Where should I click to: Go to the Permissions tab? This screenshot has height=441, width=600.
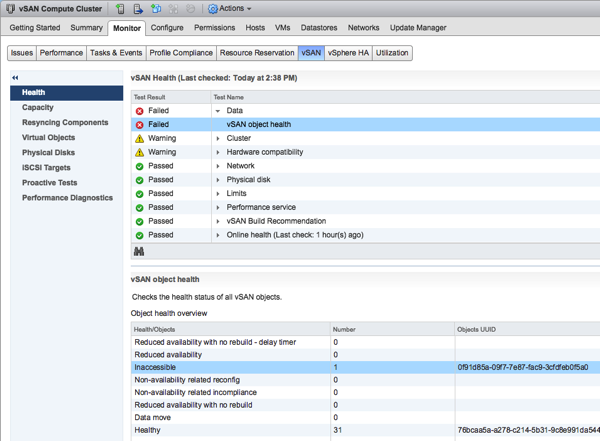point(215,28)
